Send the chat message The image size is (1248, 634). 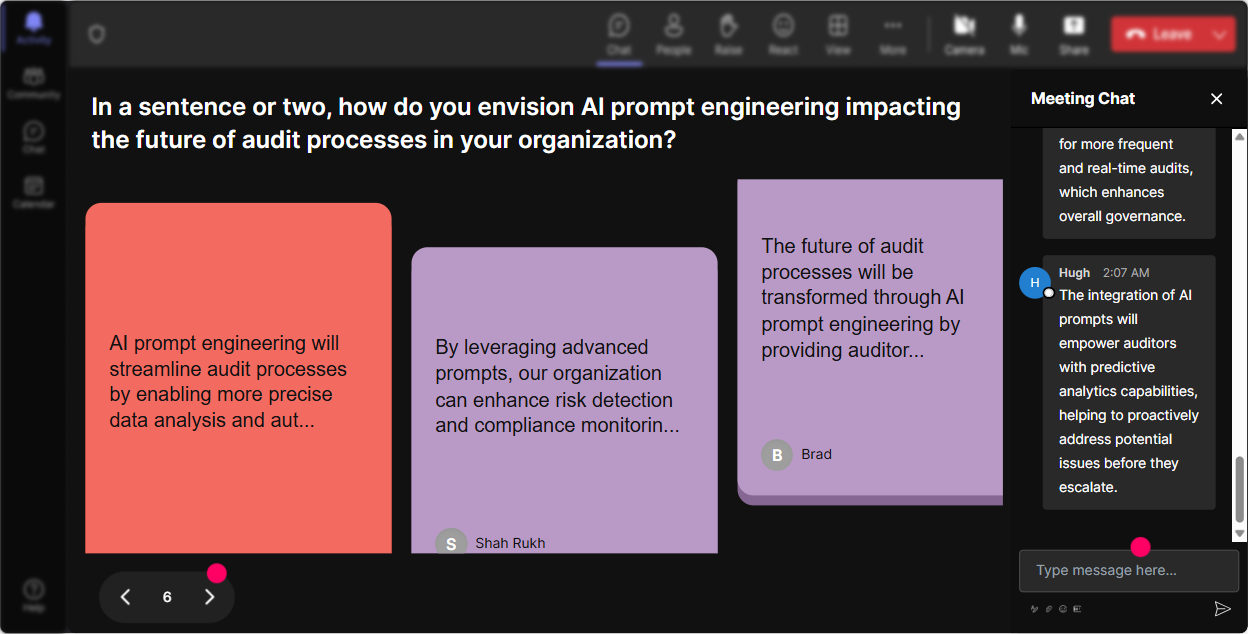pyautogui.click(x=1222, y=608)
